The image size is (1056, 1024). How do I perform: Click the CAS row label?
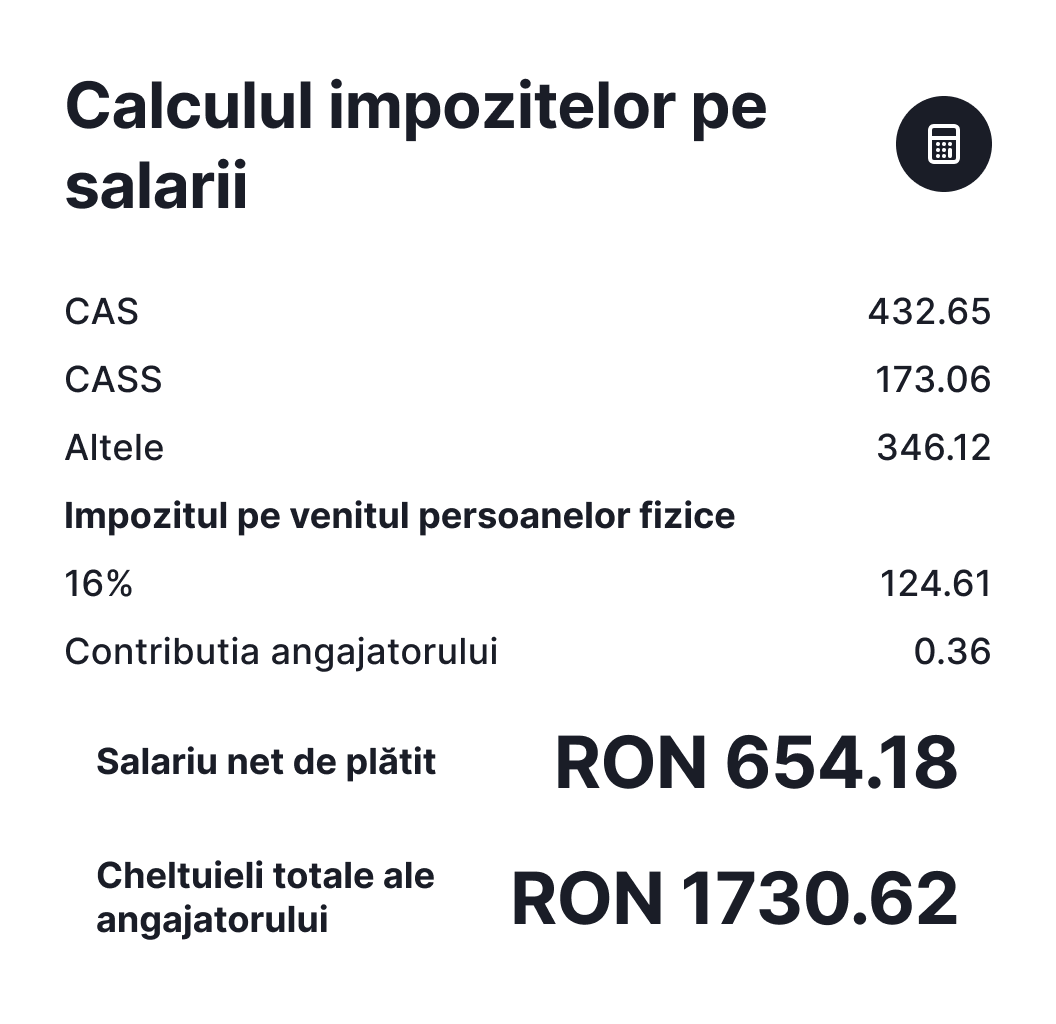pyautogui.click(x=101, y=312)
